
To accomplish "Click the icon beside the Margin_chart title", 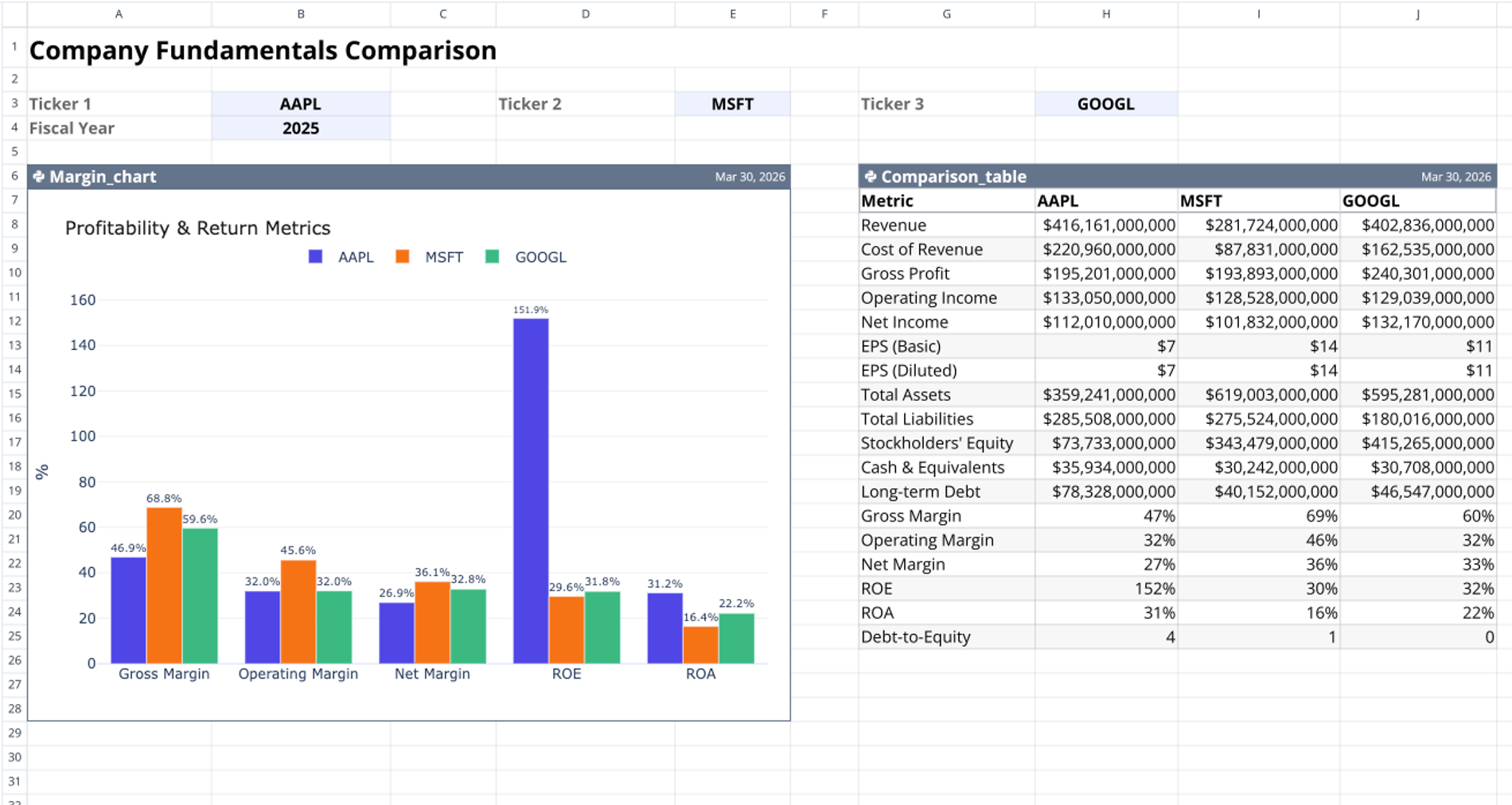I will click(38, 177).
